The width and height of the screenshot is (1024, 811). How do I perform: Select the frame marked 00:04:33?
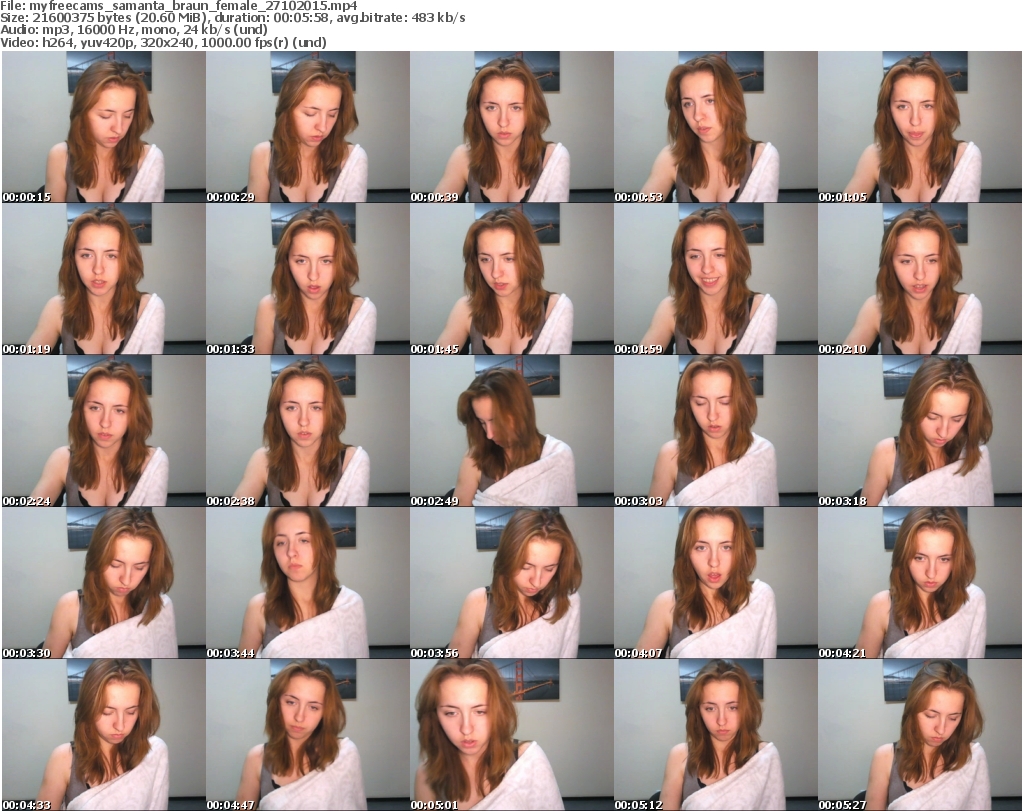coord(103,735)
